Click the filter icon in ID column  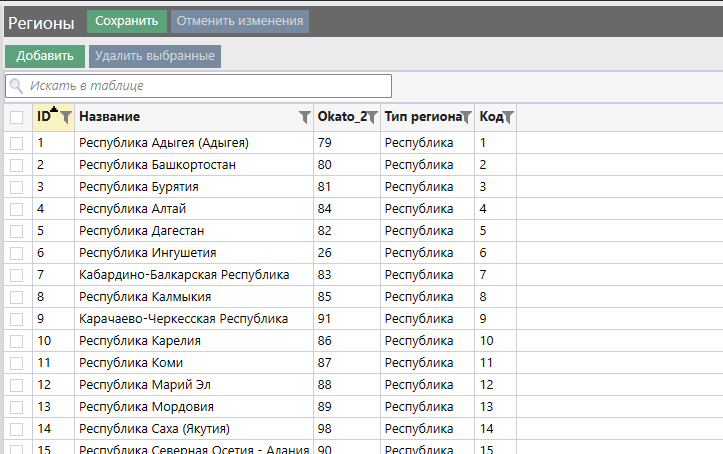point(66,118)
